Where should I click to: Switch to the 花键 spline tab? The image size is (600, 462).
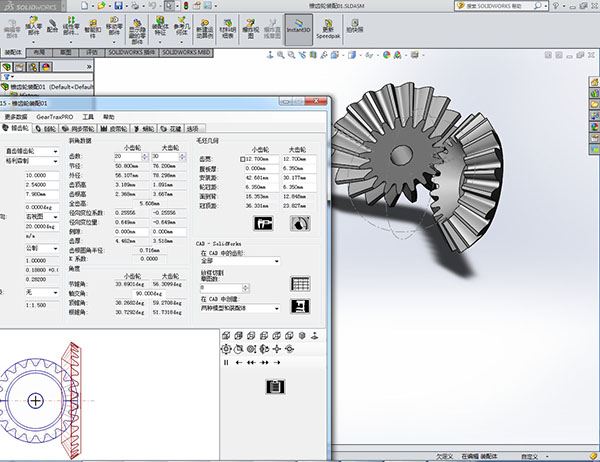tap(171, 129)
